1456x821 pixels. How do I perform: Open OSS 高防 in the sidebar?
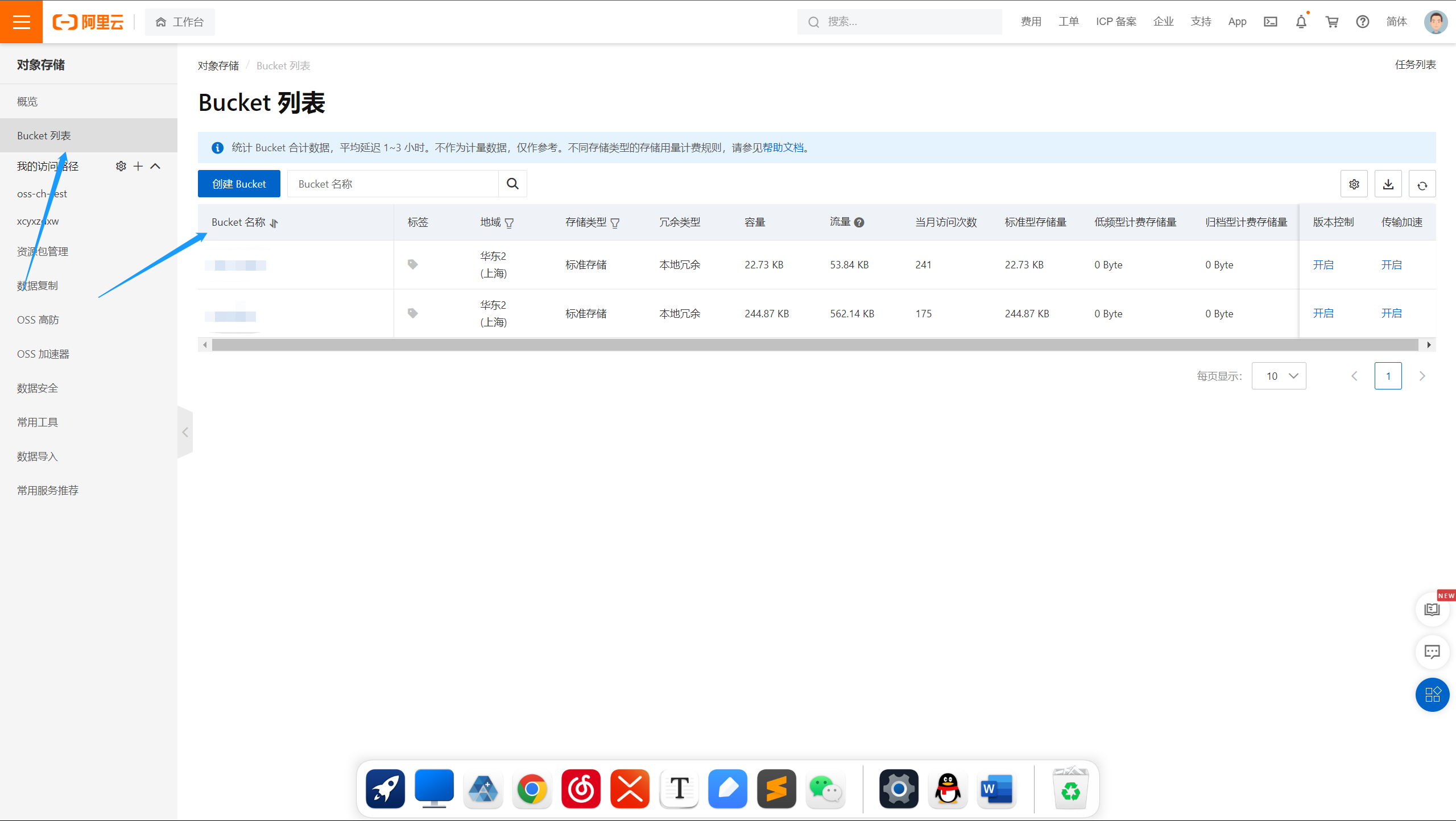pyautogui.click(x=38, y=320)
